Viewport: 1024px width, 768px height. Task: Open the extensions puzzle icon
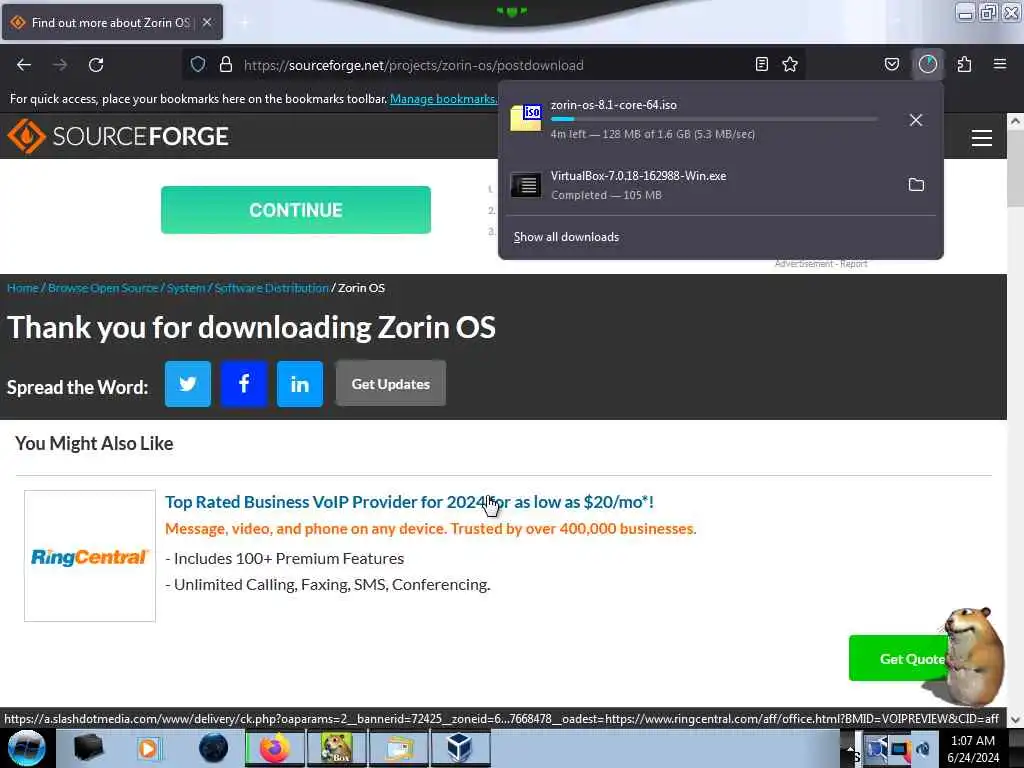964,64
